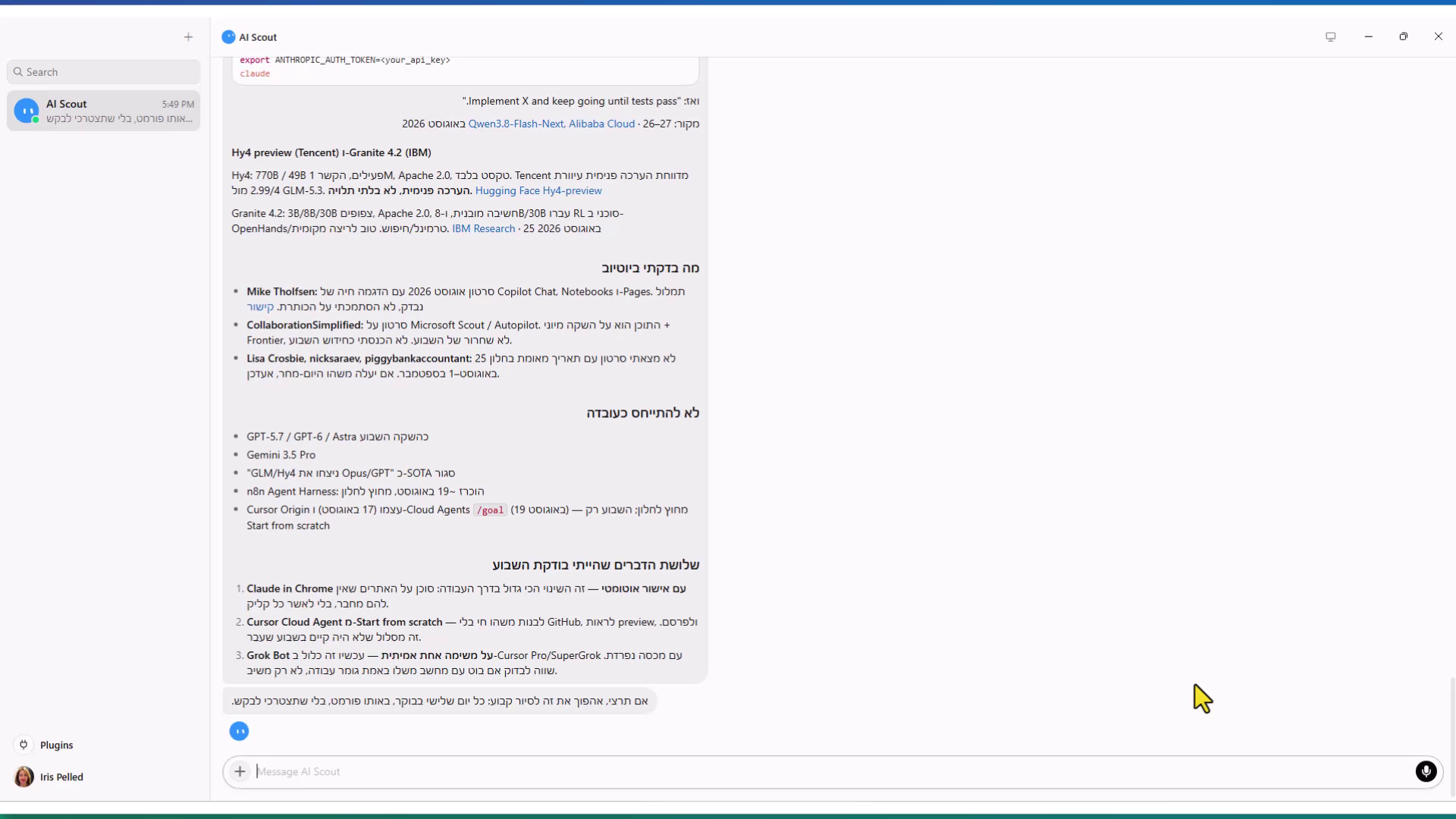Click the Gemini 3.5 Pro bullet
The height and width of the screenshot is (819, 1456).
pos(281,455)
